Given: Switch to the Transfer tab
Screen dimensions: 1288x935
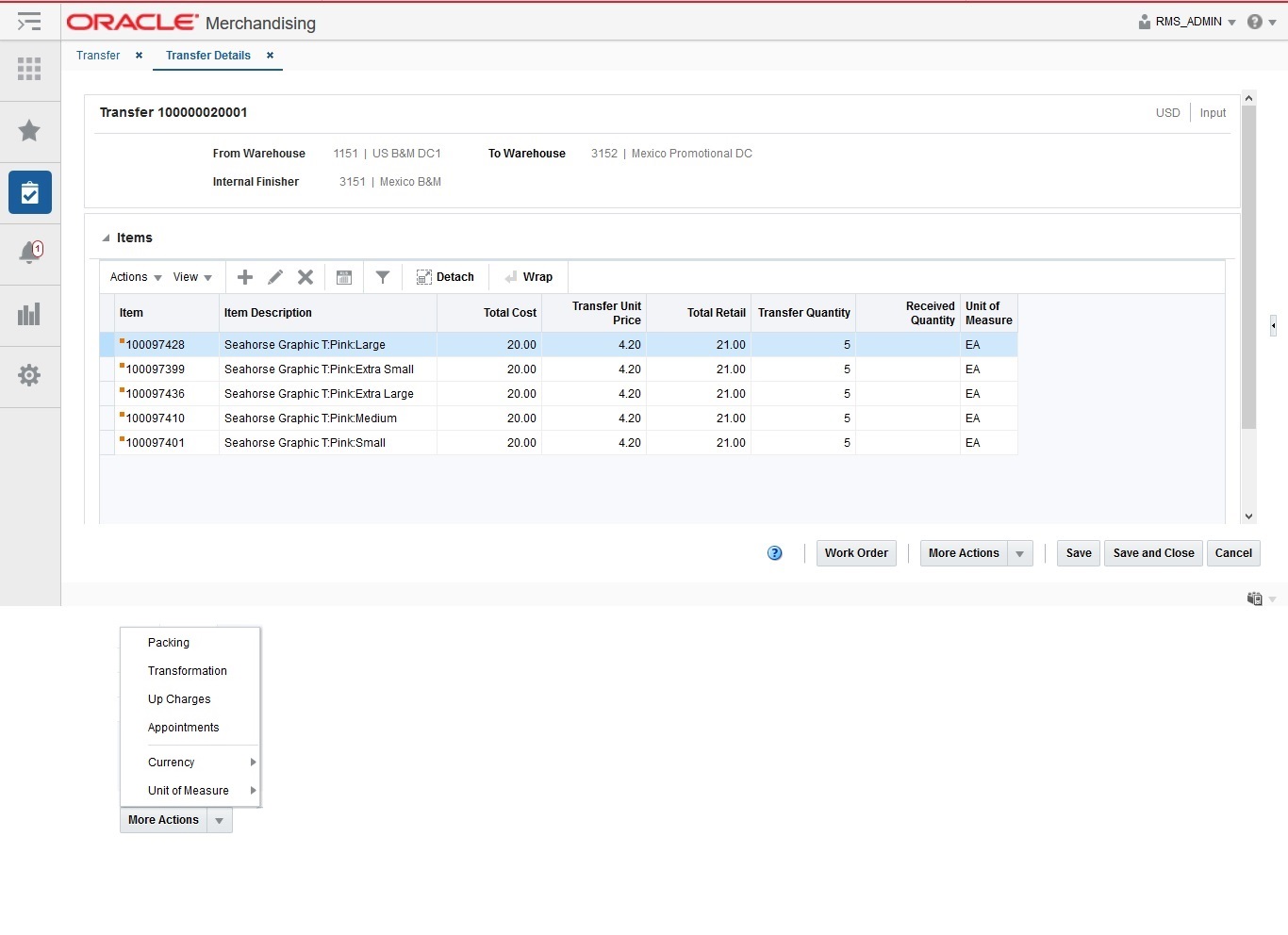Looking at the screenshot, I should [98, 56].
